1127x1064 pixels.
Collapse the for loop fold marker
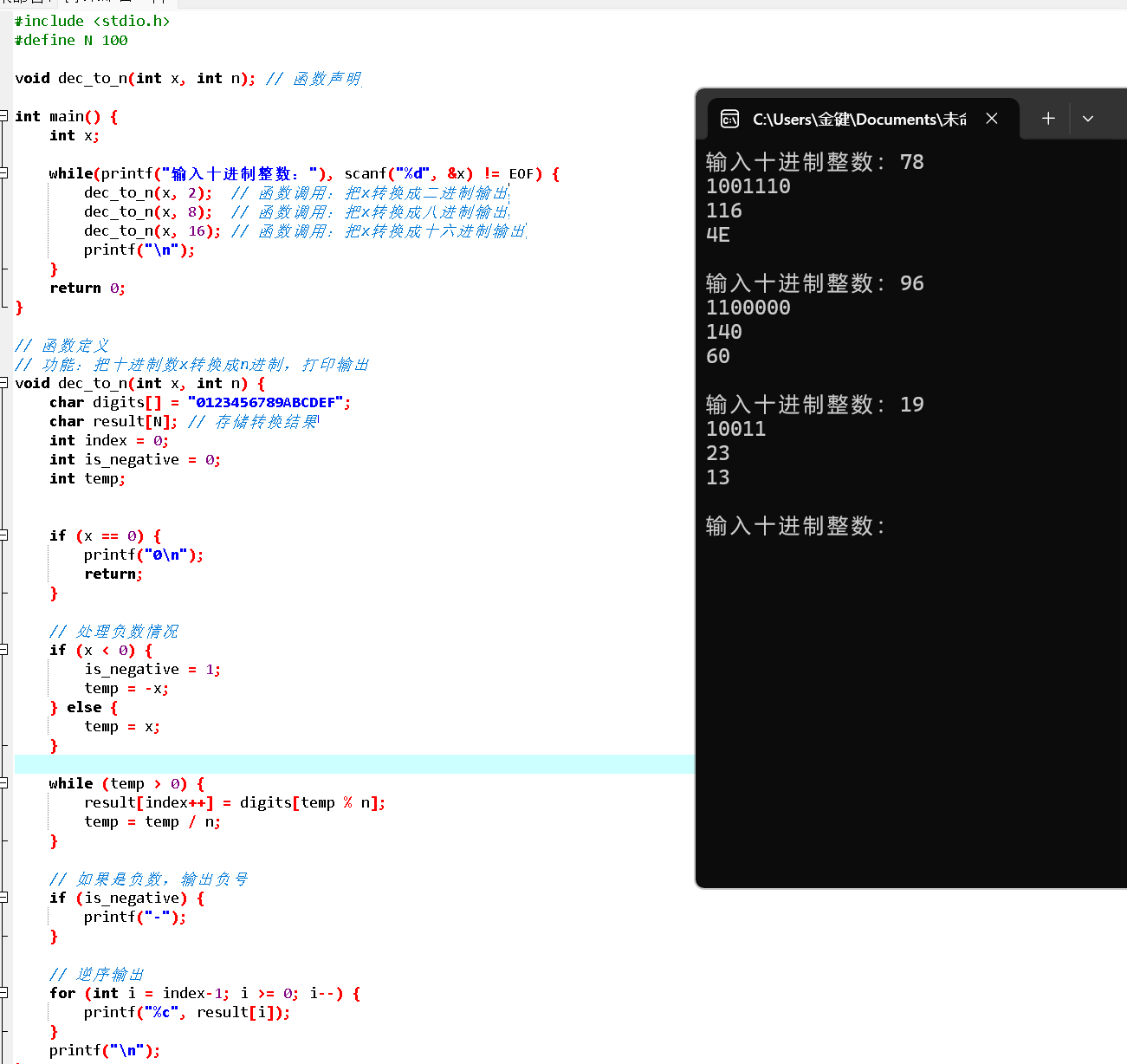(4, 992)
